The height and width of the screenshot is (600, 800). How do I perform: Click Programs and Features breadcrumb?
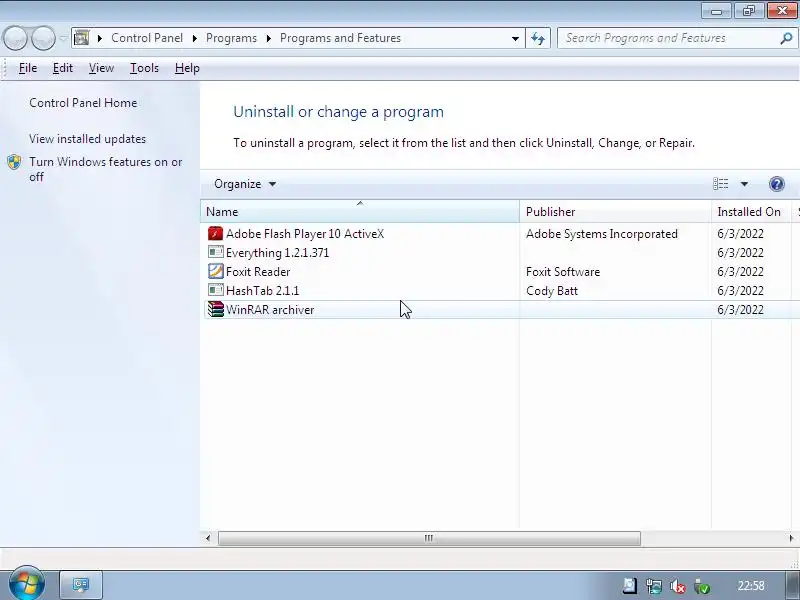pyautogui.click(x=340, y=38)
